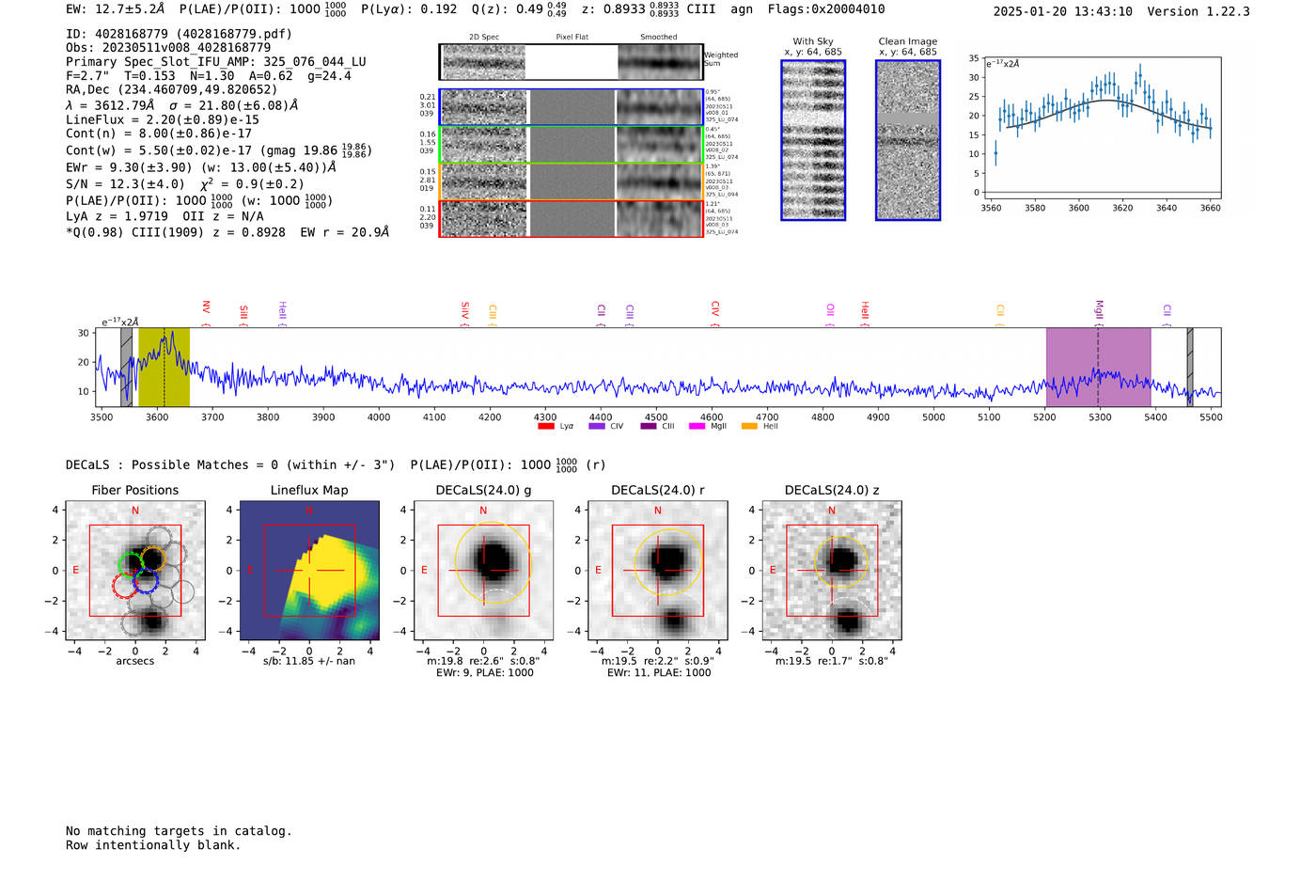Select the NV line marker above spectrum
The width and height of the screenshot is (1316, 896).
point(206,313)
